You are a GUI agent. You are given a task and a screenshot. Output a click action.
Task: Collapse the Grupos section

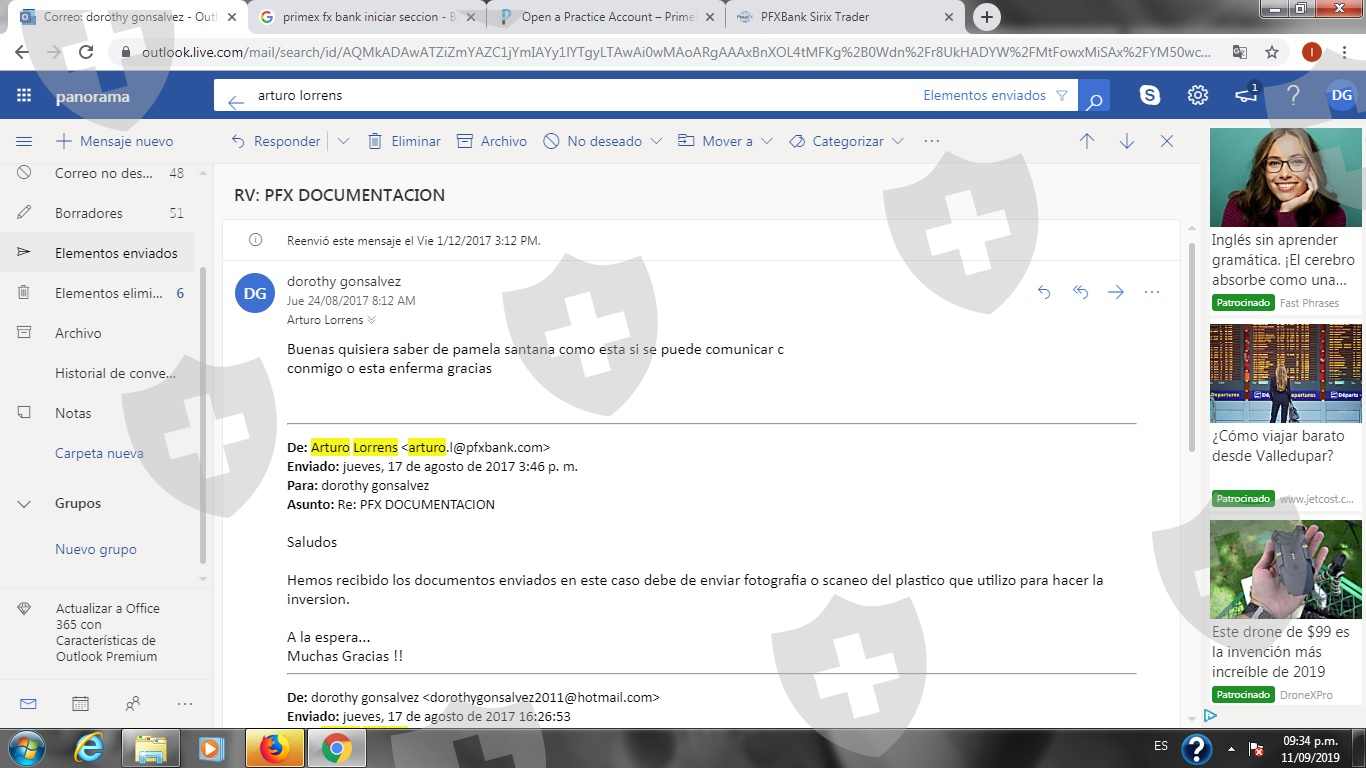[x=24, y=504]
